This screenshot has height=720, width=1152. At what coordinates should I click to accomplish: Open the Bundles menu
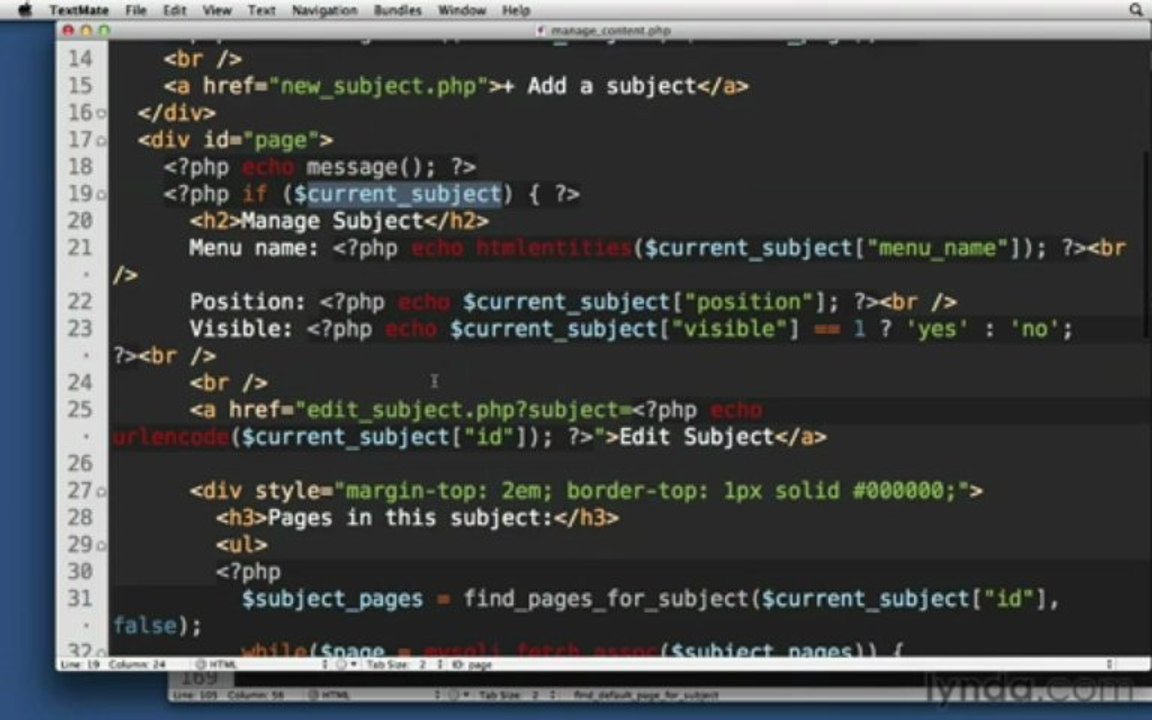tap(397, 10)
